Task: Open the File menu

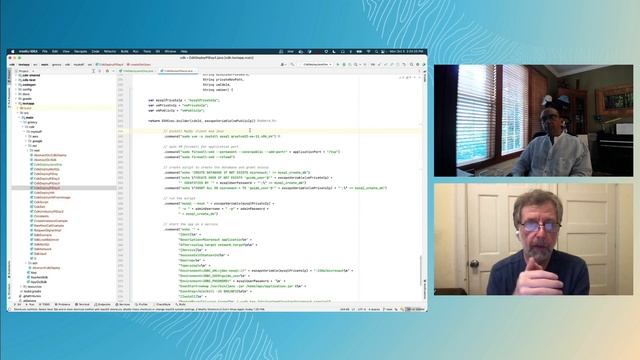Action: [x=45, y=51]
